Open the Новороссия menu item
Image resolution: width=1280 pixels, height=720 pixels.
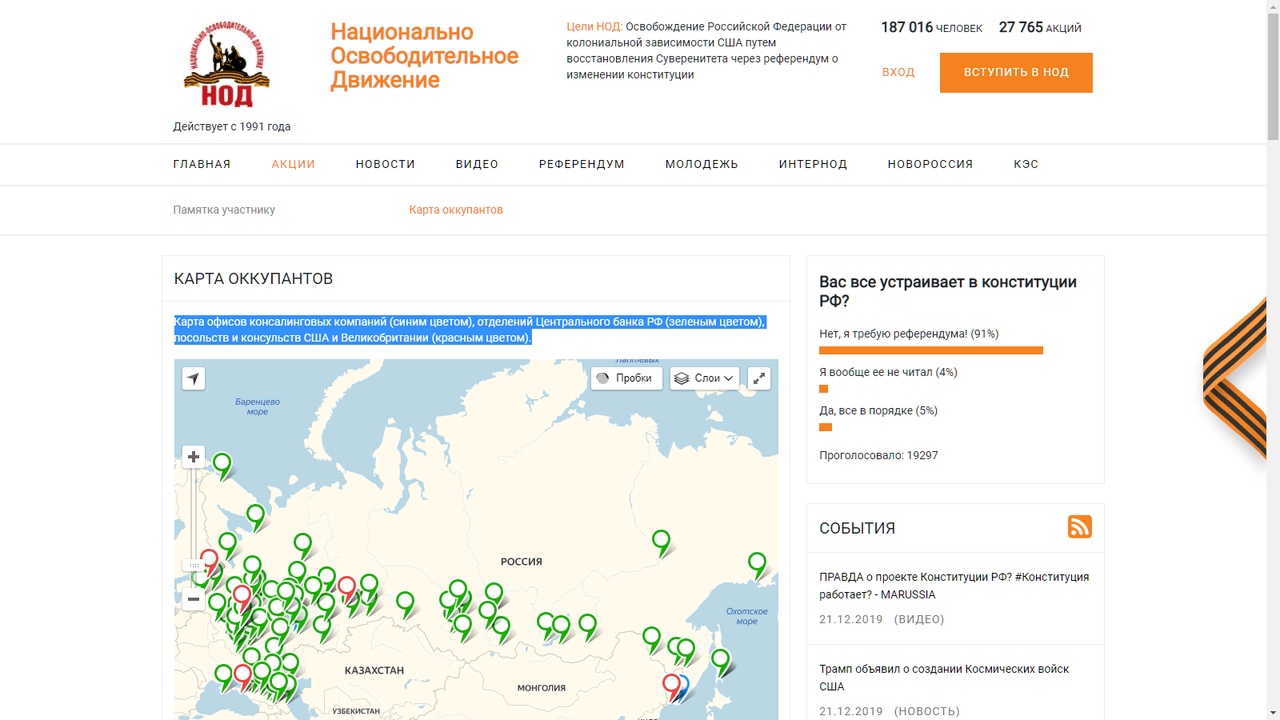point(930,164)
